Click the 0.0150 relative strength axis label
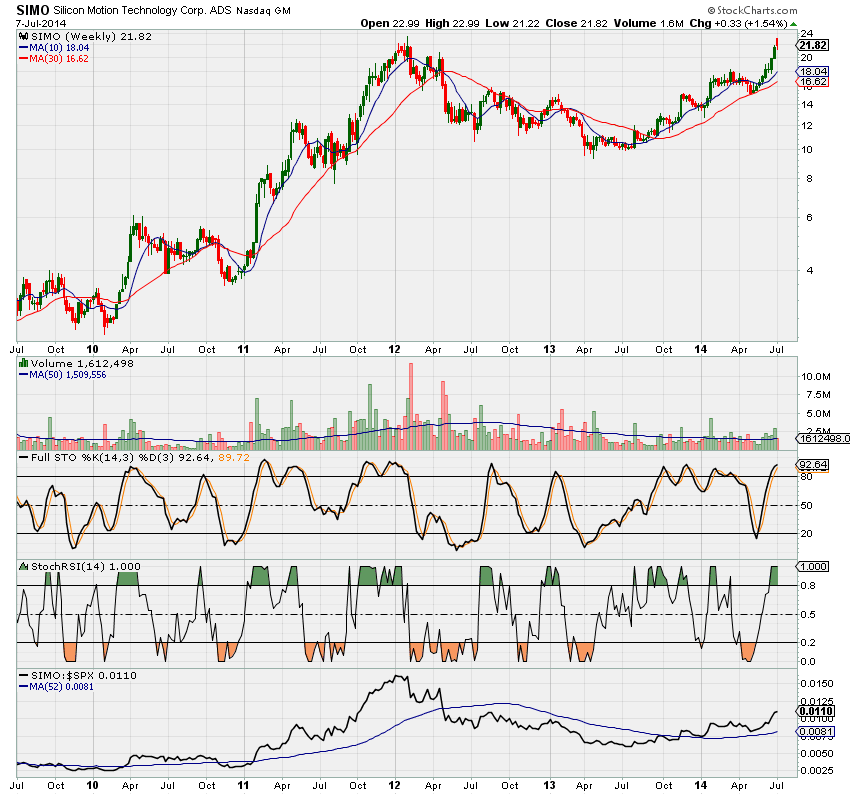 click(817, 683)
